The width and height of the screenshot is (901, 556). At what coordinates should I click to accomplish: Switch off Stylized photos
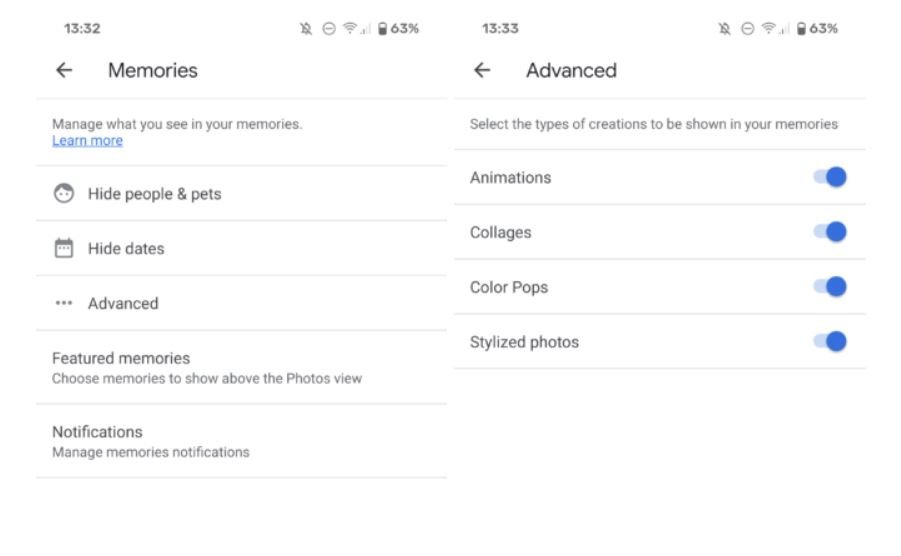(830, 342)
